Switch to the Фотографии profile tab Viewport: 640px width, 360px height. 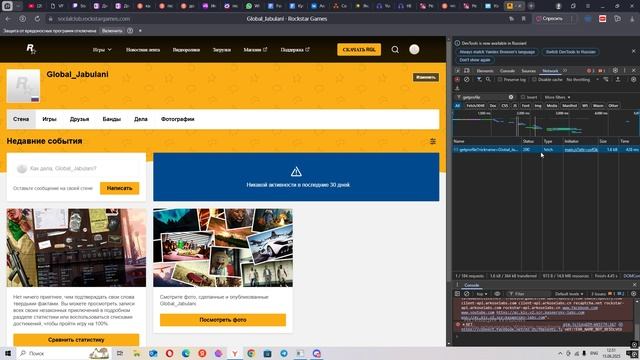click(x=178, y=119)
